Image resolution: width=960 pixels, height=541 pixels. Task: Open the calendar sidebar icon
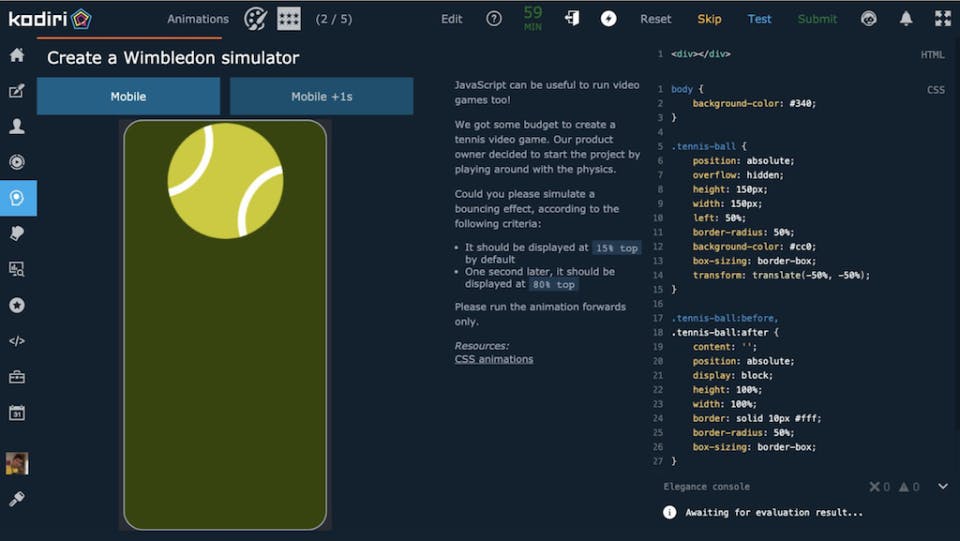(17, 412)
